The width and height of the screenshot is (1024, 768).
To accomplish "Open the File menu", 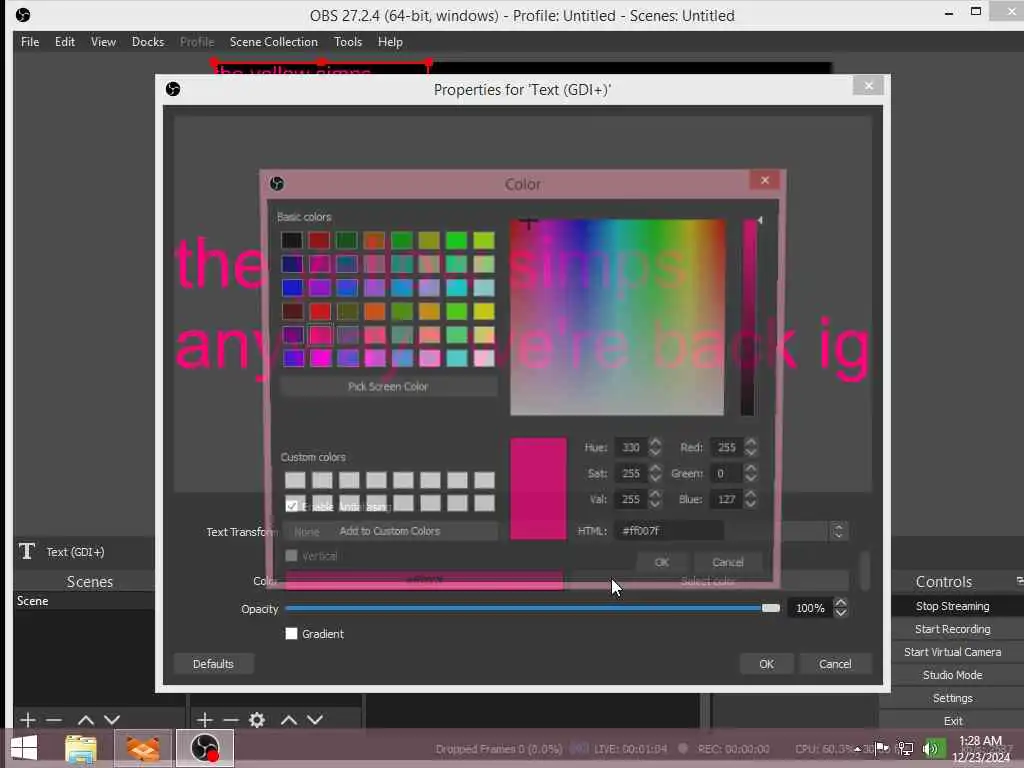I will click(x=30, y=42).
